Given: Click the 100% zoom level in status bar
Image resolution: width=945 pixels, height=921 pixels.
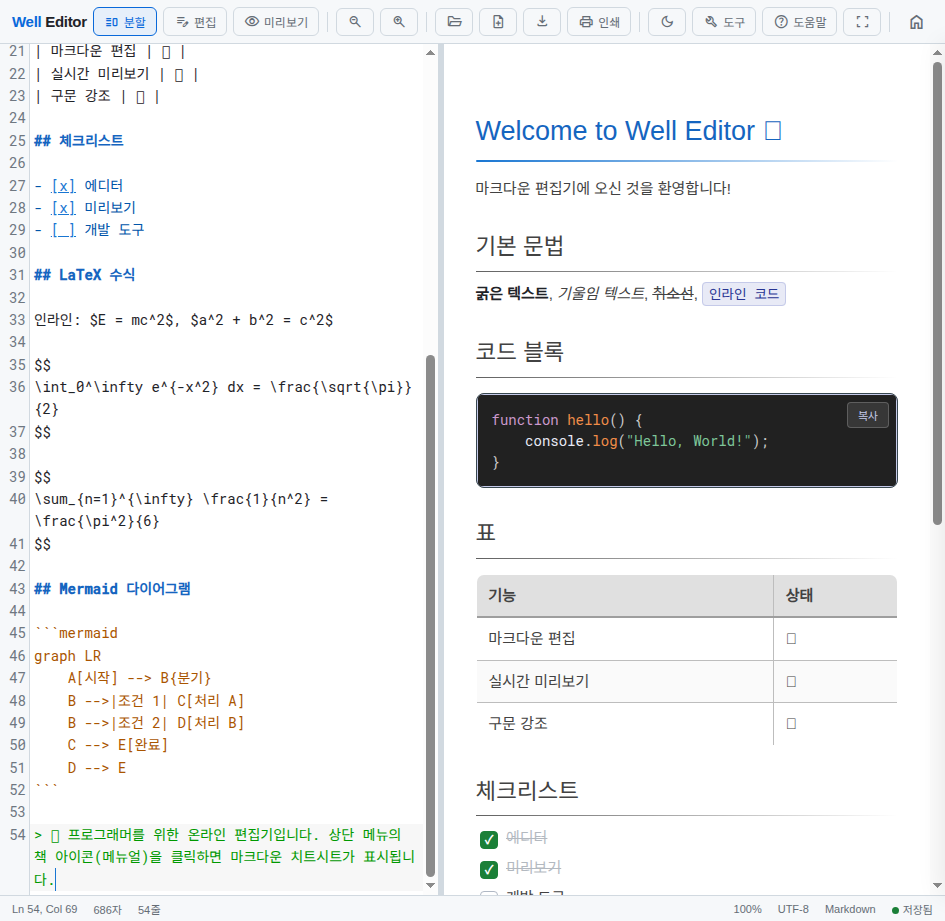Looking at the screenshot, I should (747, 909).
